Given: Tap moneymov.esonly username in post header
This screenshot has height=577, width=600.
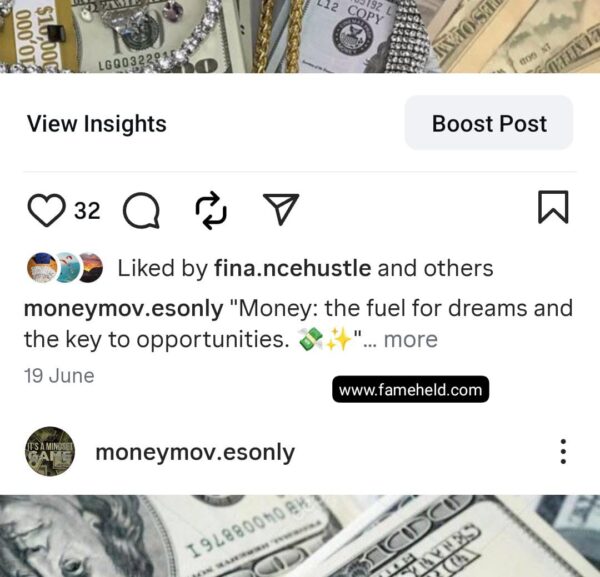Looking at the screenshot, I should click(195, 452).
